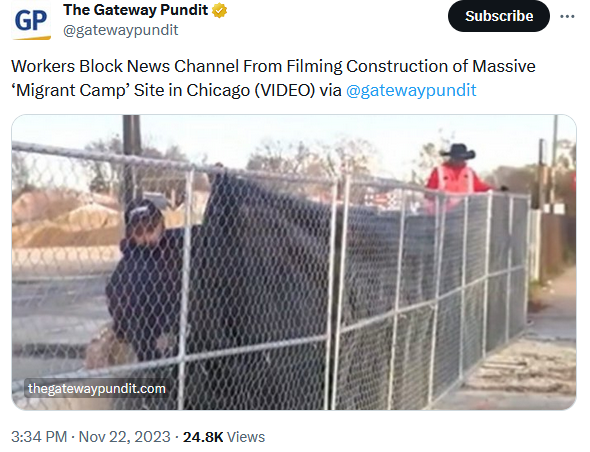Screen dimensions: 590x452
Task: Click the @gatewaypundit handle below the name
Action: (121, 30)
